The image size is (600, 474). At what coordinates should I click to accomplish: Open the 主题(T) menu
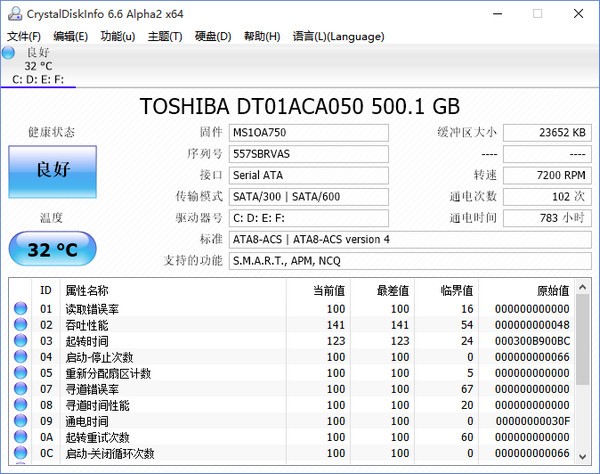(164, 36)
